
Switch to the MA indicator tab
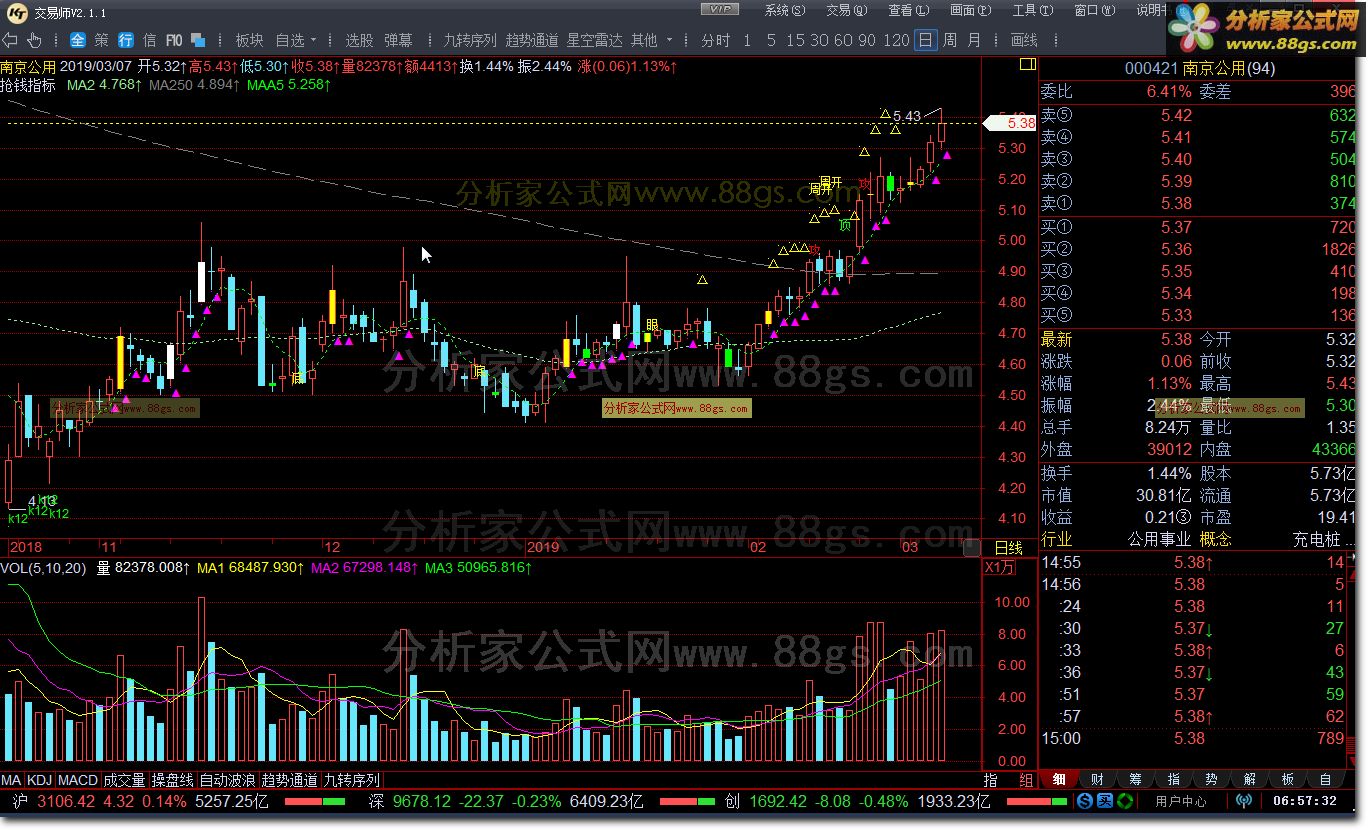coord(11,780)
